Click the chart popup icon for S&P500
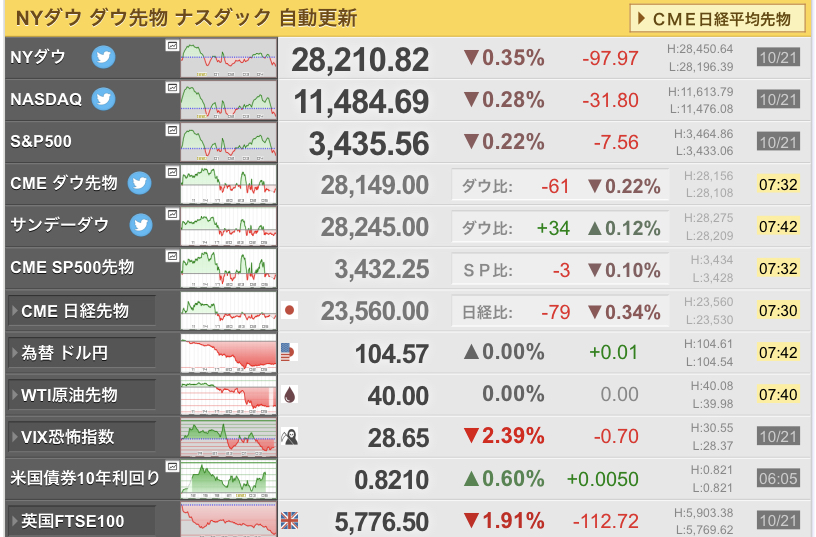Viewport: 816px width, 537px height. coord(172,130)
